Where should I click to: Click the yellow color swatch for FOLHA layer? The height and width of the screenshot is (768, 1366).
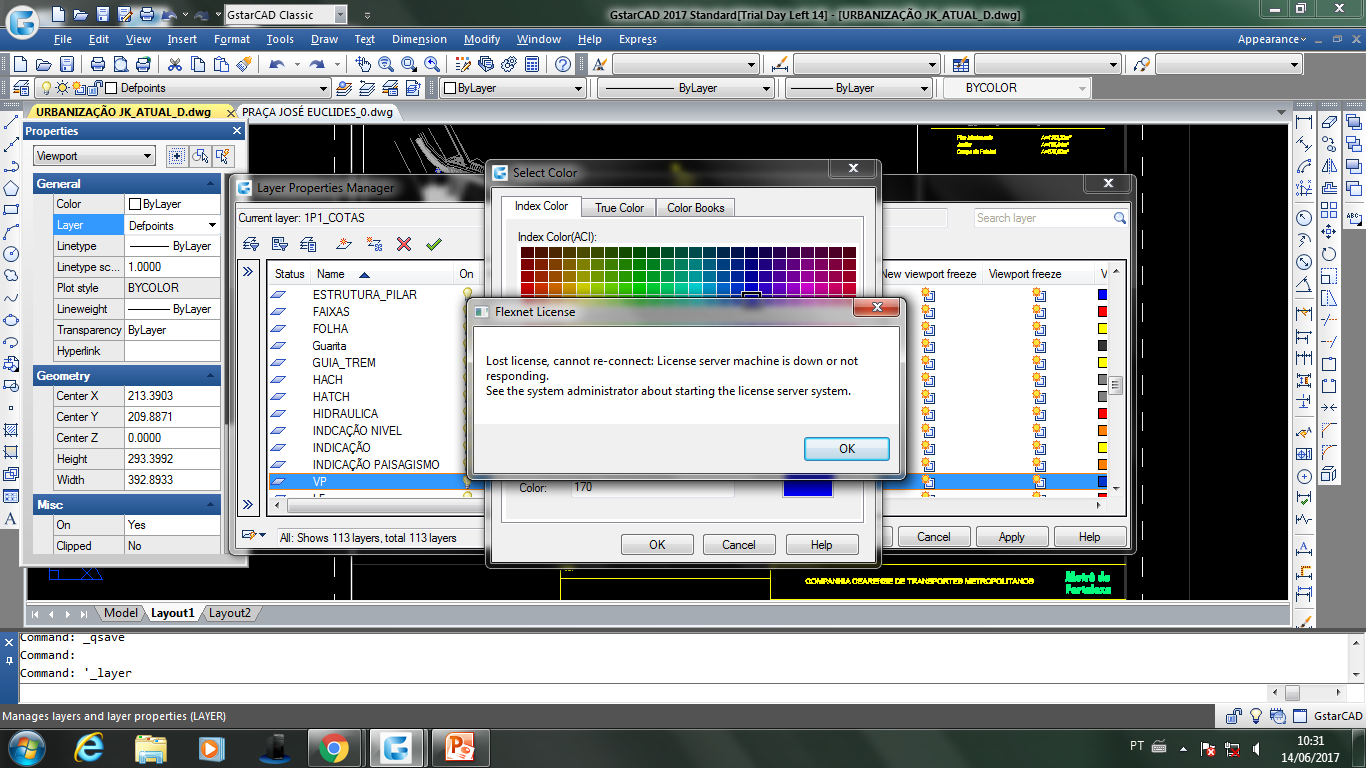point(1102,328)
